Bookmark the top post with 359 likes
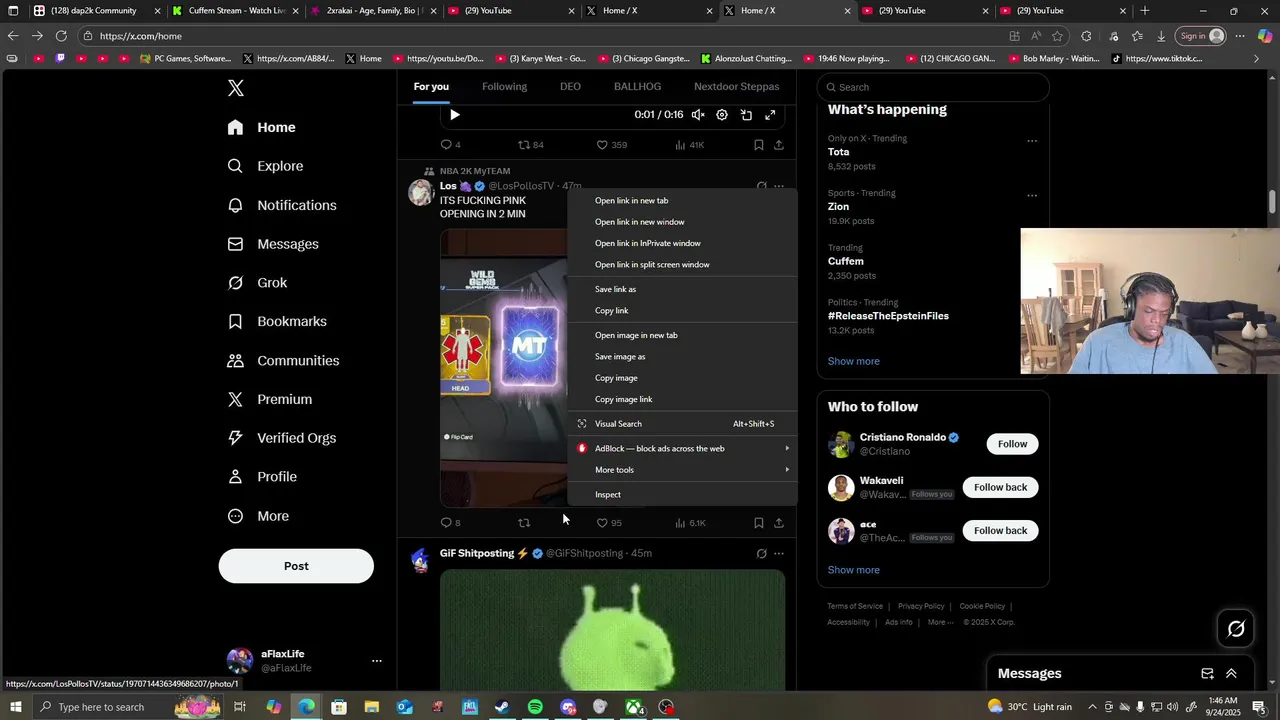 pyautogui.click(x=758, y=145)
